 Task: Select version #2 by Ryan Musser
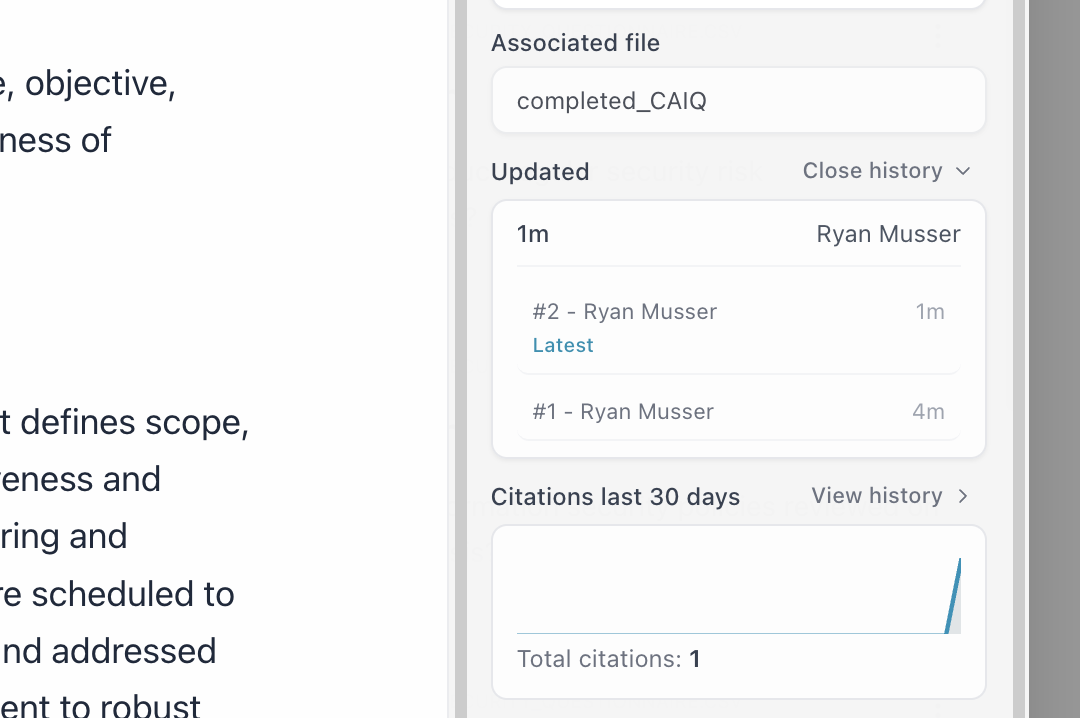point(624,311)
